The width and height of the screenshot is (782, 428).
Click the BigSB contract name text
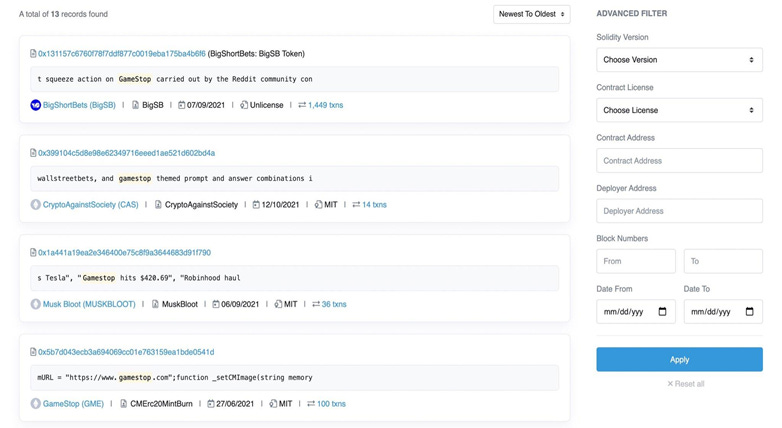tap(153, 105)
